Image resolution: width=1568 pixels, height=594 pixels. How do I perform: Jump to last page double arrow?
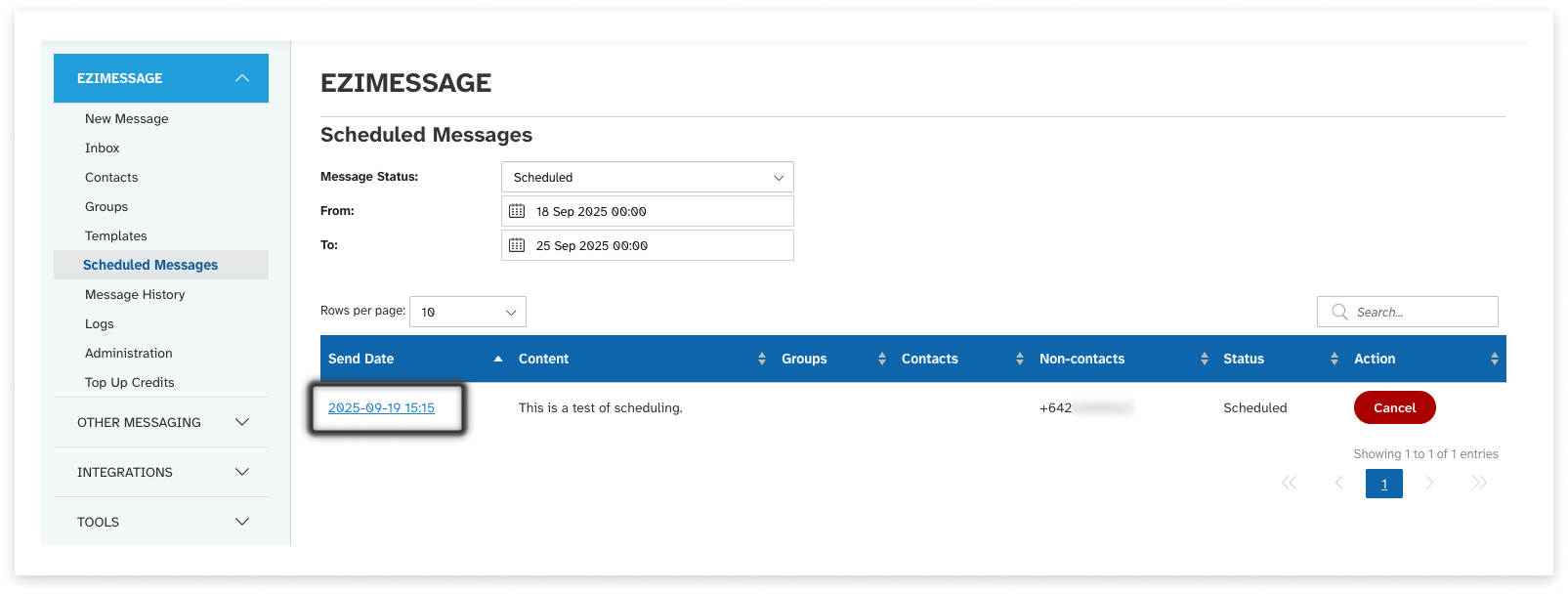(x=1479, y=483)
